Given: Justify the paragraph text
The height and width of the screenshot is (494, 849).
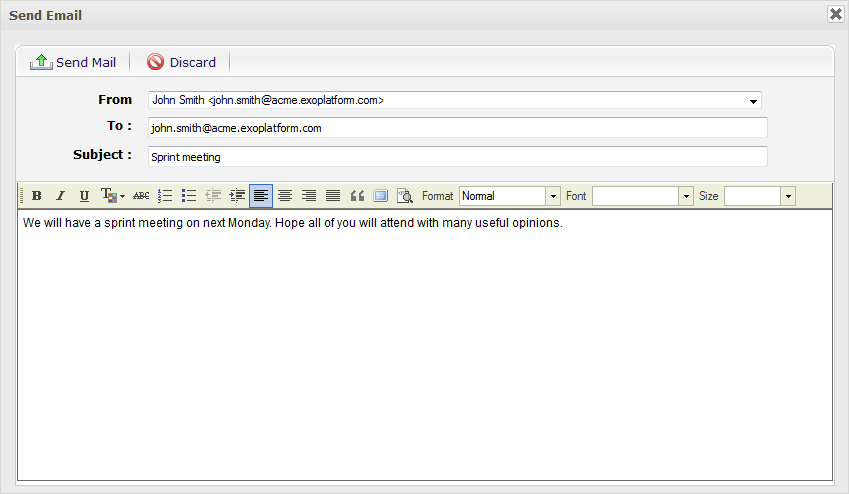Looking at the screenshot, I should (x=333, y=196).
